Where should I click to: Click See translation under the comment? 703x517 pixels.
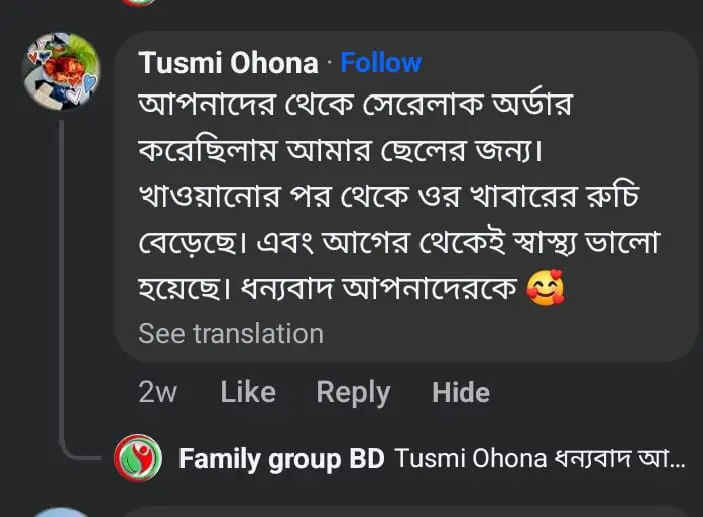coord(231,333)
